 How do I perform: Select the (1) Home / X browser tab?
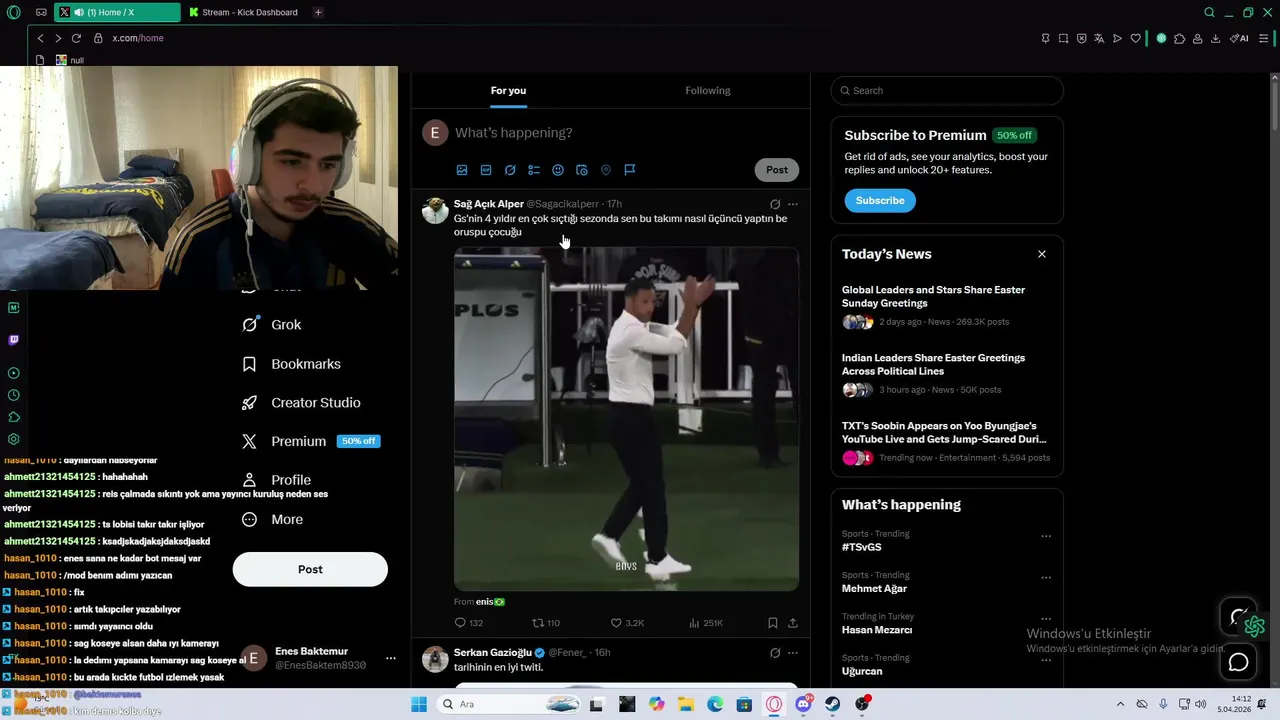click(x=116, y=12)
